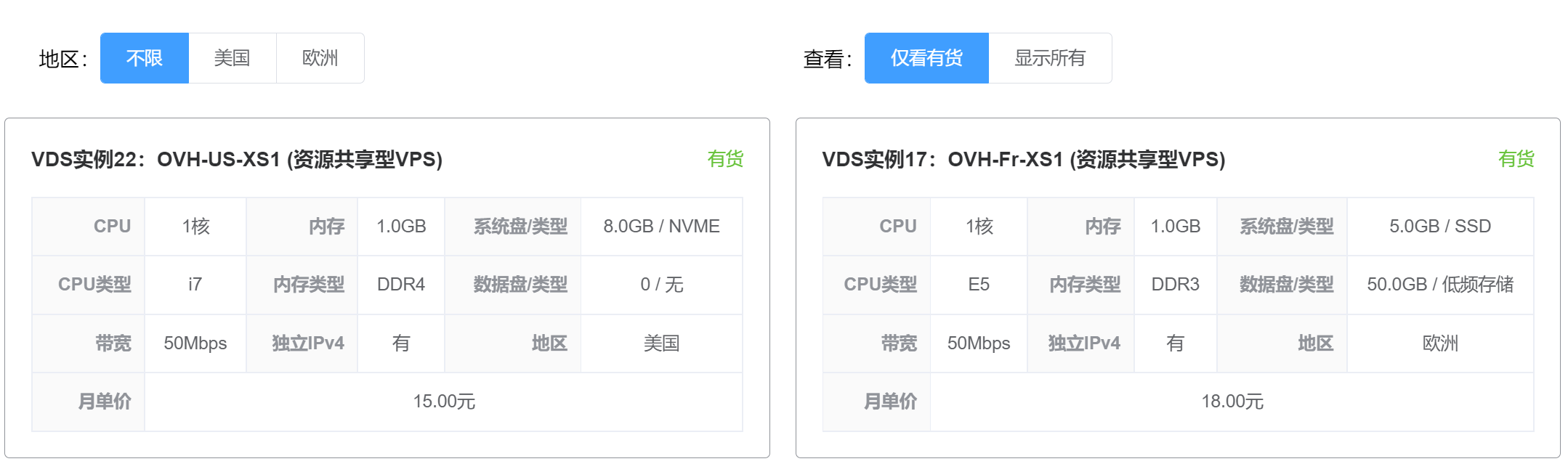Filter region by 美国
This screenshot has width=1568, height=472.
click(x=233, y=58)
